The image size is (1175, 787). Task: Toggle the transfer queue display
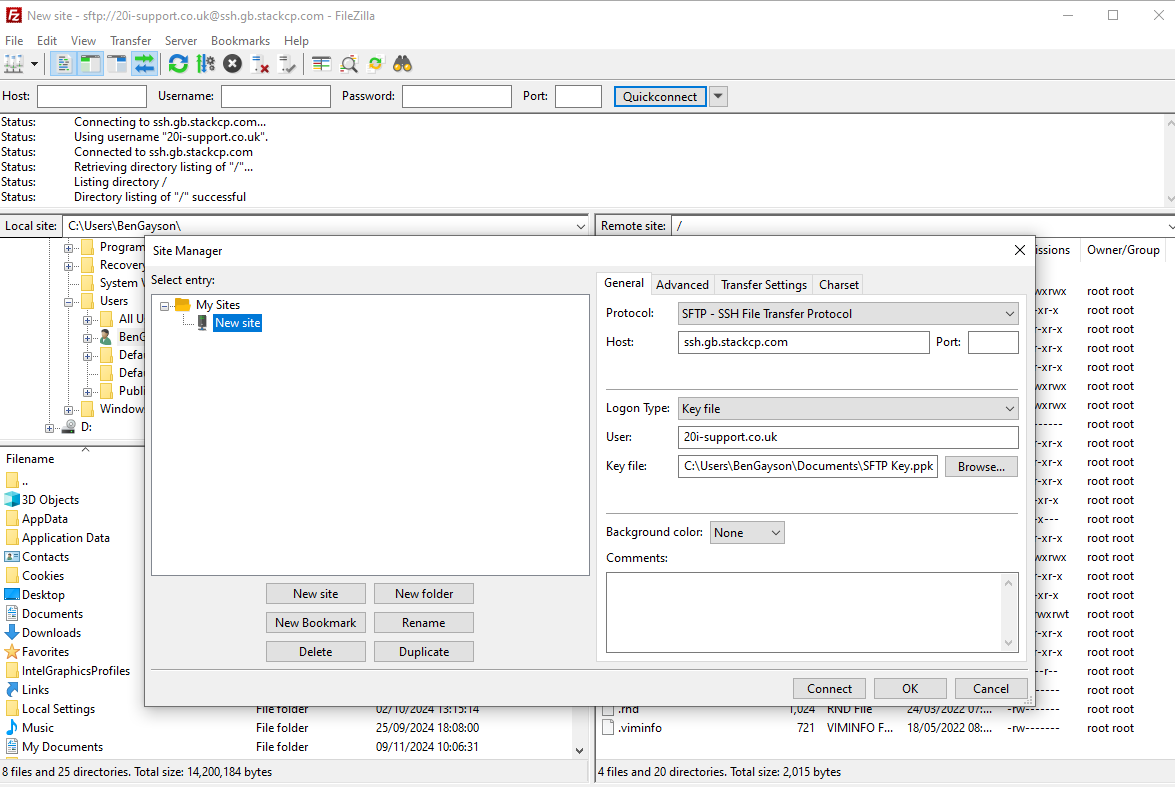(x=144, y=64)
